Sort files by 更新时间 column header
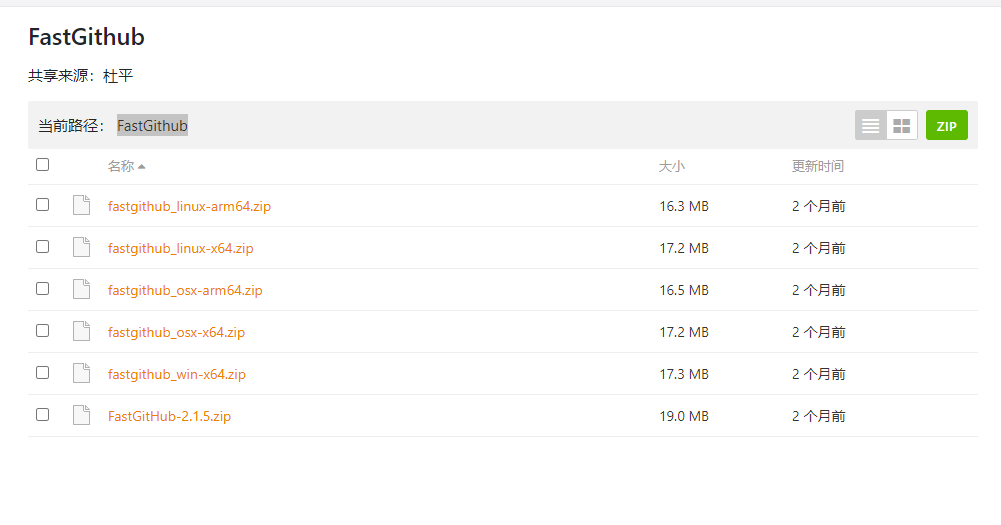 tap(818, 166)
